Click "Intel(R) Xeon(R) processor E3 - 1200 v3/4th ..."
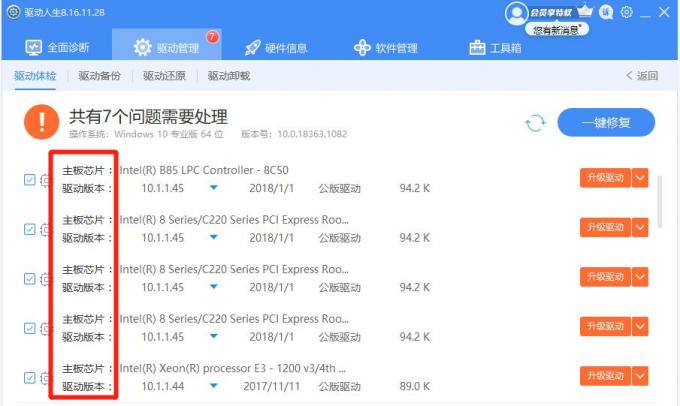This screenshot has width=680, height=406. (233, 368)
